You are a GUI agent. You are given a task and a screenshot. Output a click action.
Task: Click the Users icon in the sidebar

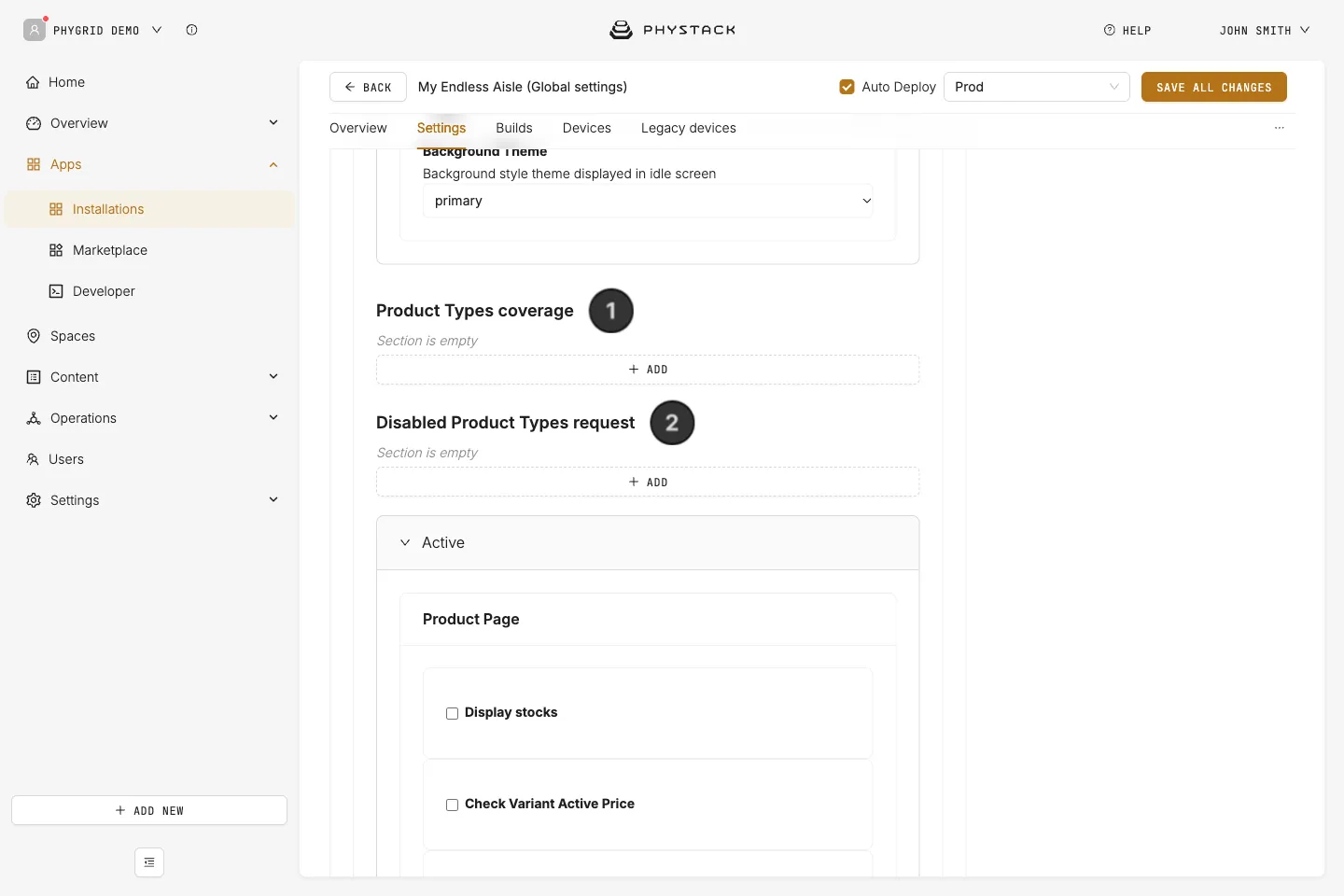(33, 459)
